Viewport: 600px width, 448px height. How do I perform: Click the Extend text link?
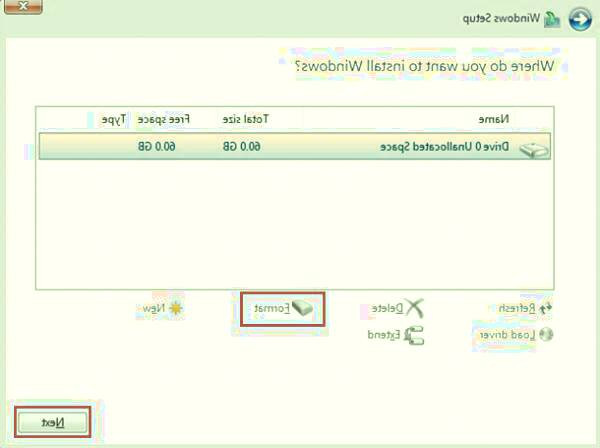point(387,335)
